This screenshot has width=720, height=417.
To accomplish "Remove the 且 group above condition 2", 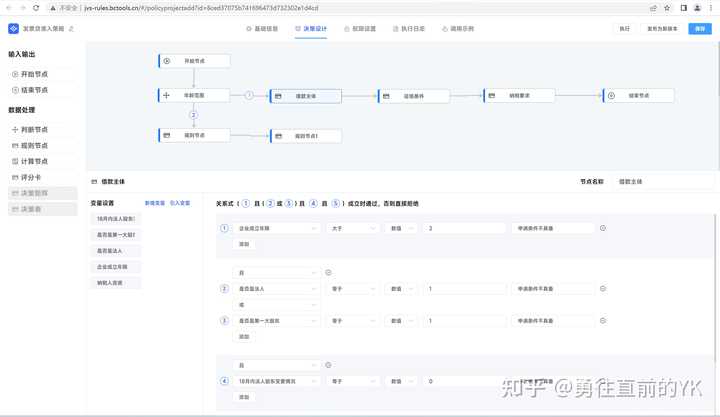I will point(328,272).
